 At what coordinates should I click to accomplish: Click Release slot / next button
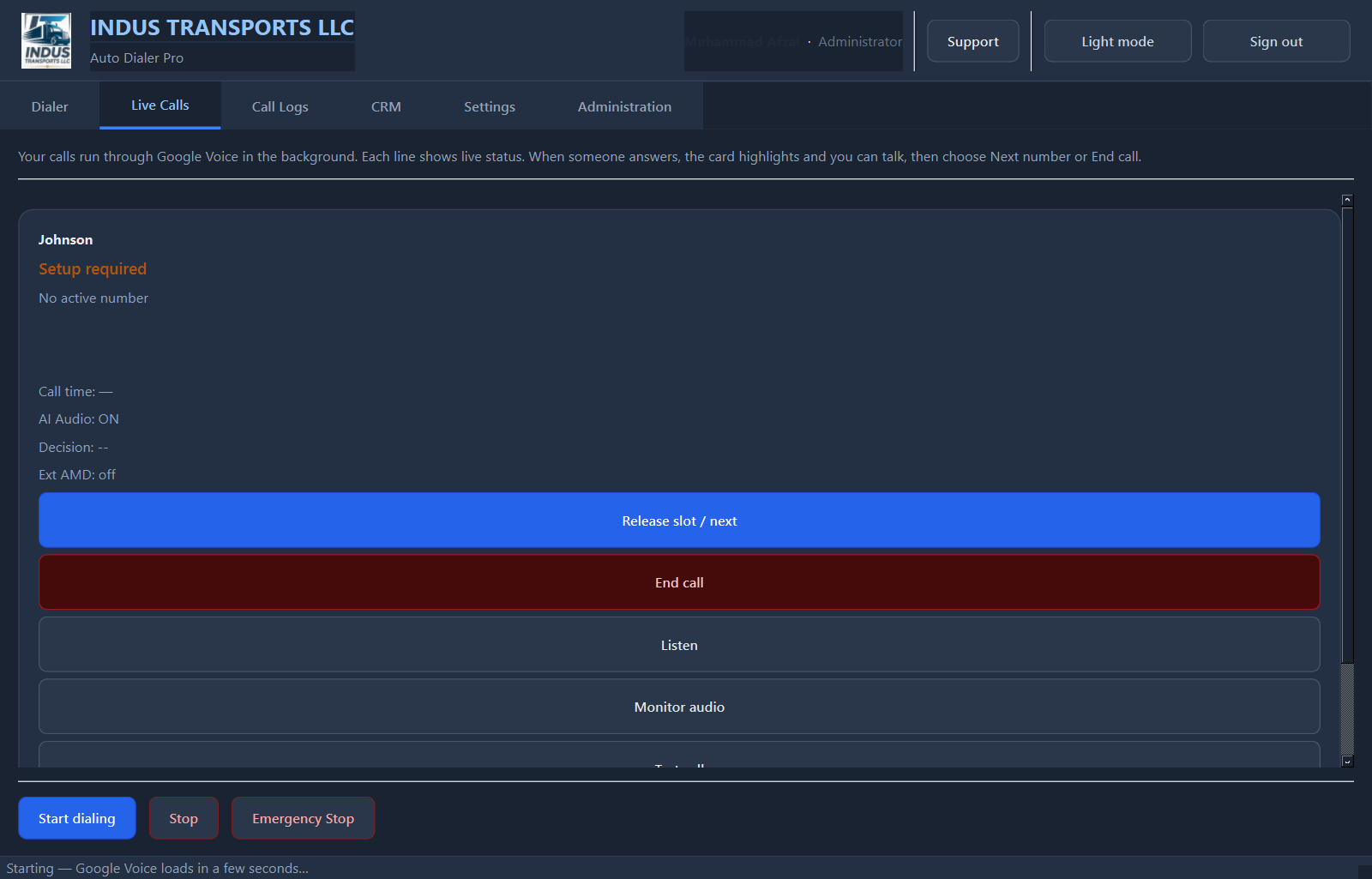coord(679,521)
